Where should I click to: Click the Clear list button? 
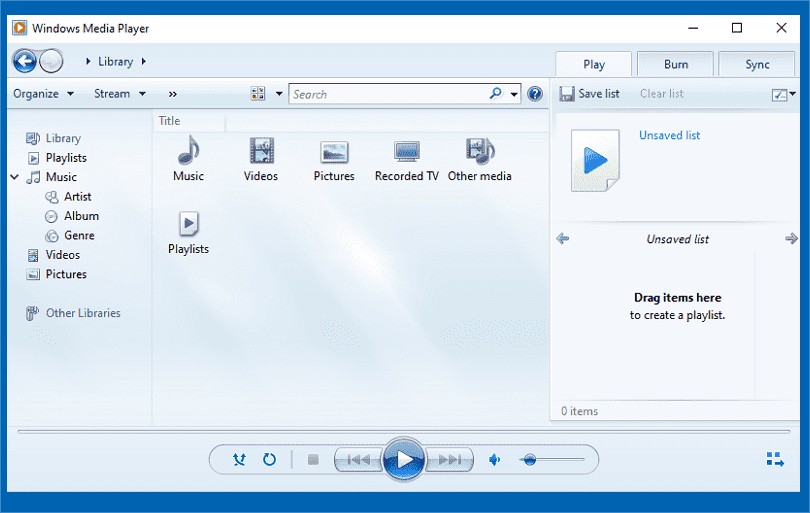[662, 94]
